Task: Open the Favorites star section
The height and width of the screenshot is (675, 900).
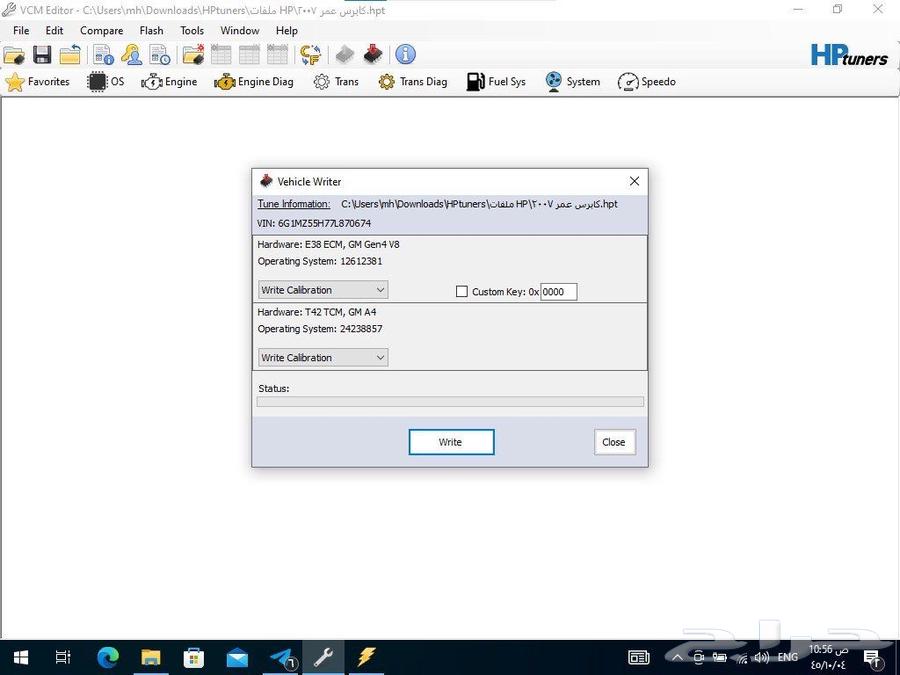Action: (x=37, y=82)
